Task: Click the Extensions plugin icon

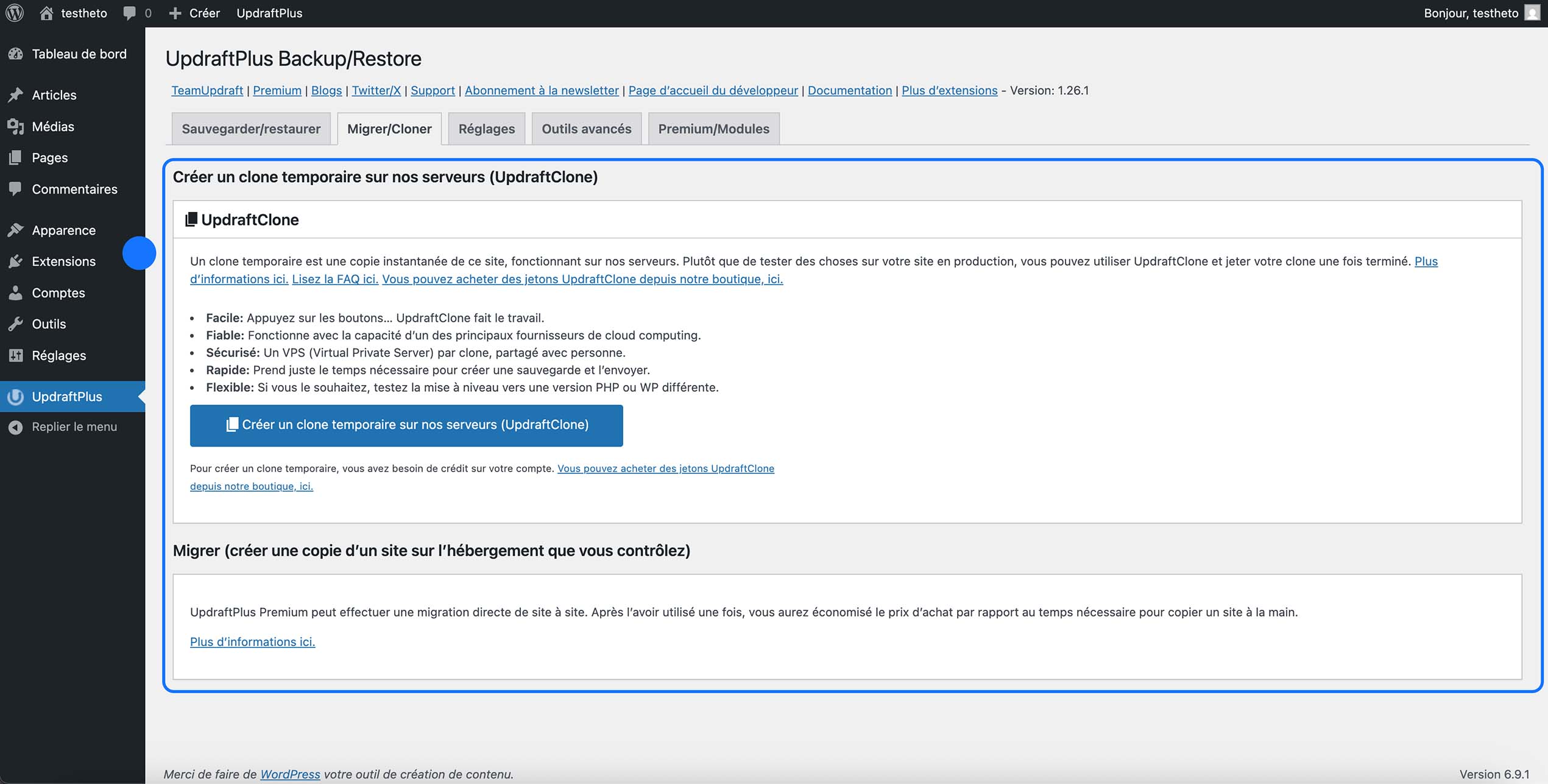Action: (15, 261)
